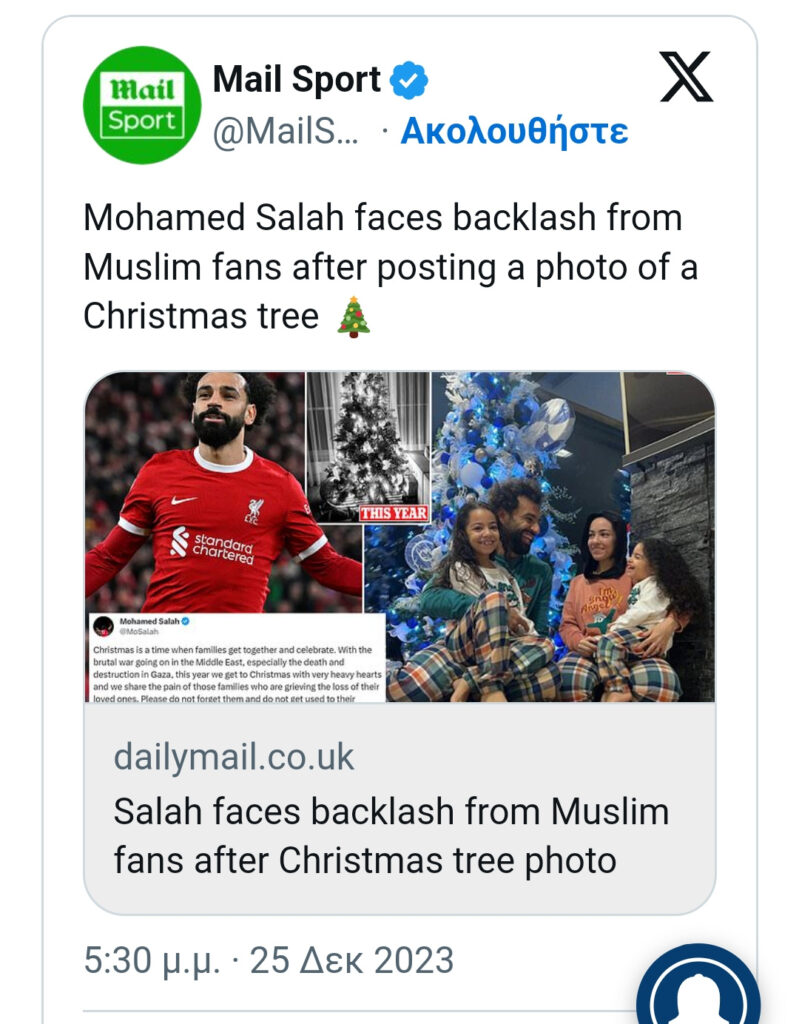This screenshot has width=799, height=1024.
Task: Open the card headline about the Christmas tree photo
Action: click(x=390, y=834)
